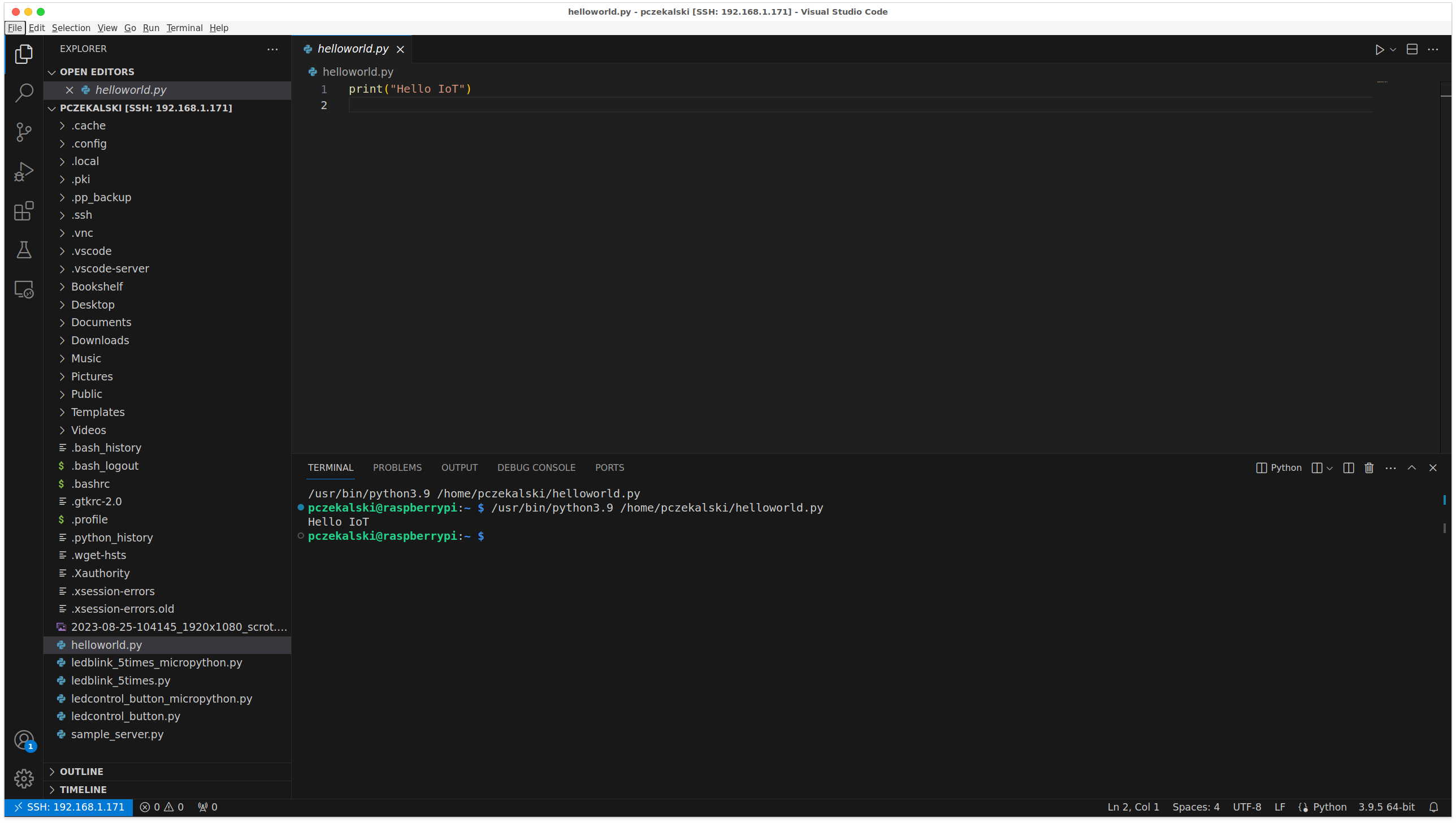Open the Remote Explorer view
This screenshot has height=823, width=1456.
(x=24, y=289)
